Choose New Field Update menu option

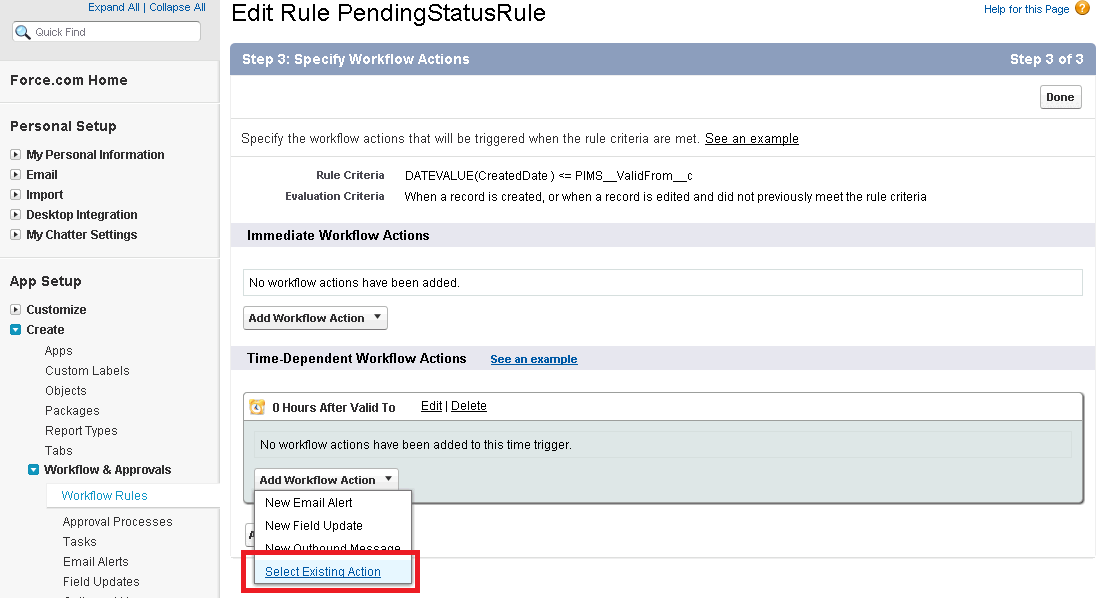(x=313, y=526)
